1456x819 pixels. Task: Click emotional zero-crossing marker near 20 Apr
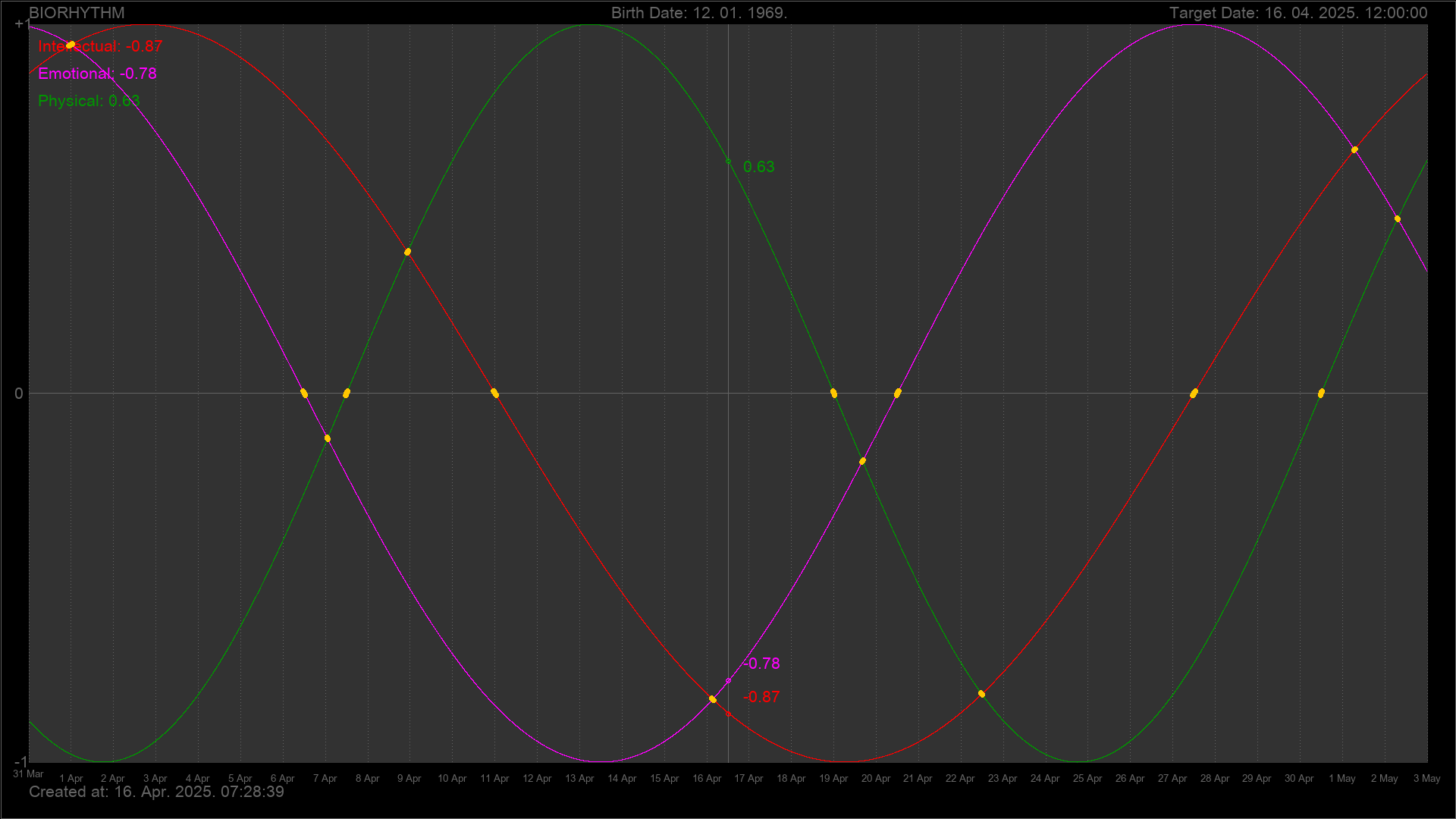point(898,393)
